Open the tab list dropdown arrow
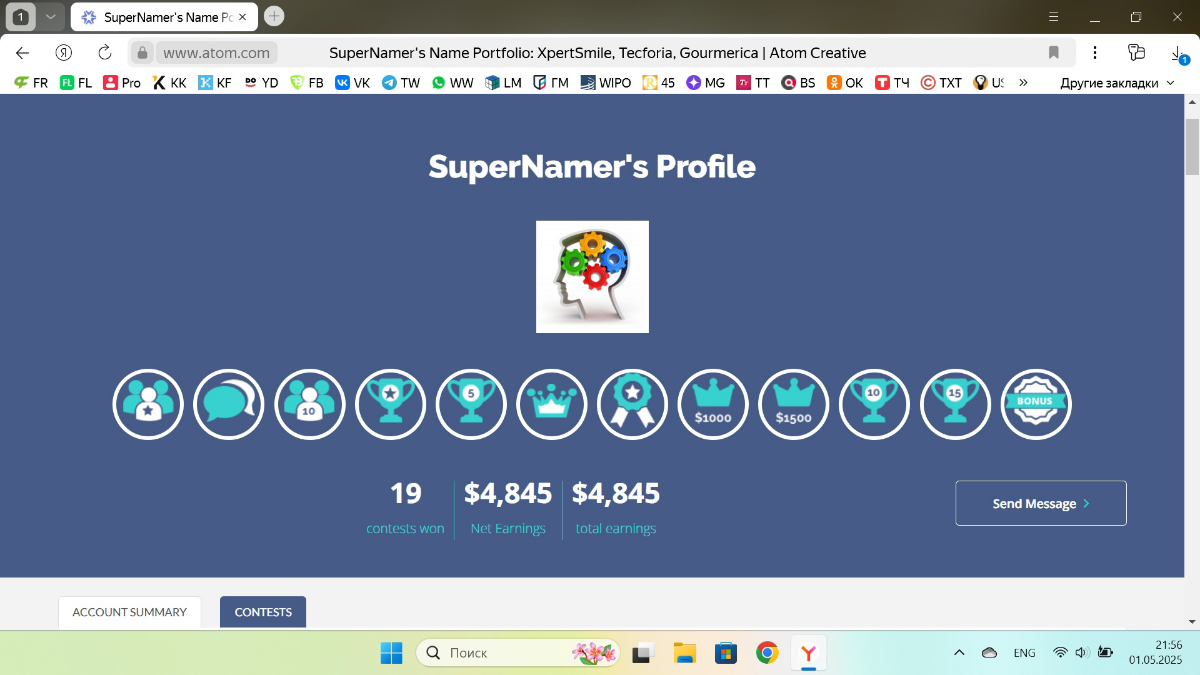 51,16
